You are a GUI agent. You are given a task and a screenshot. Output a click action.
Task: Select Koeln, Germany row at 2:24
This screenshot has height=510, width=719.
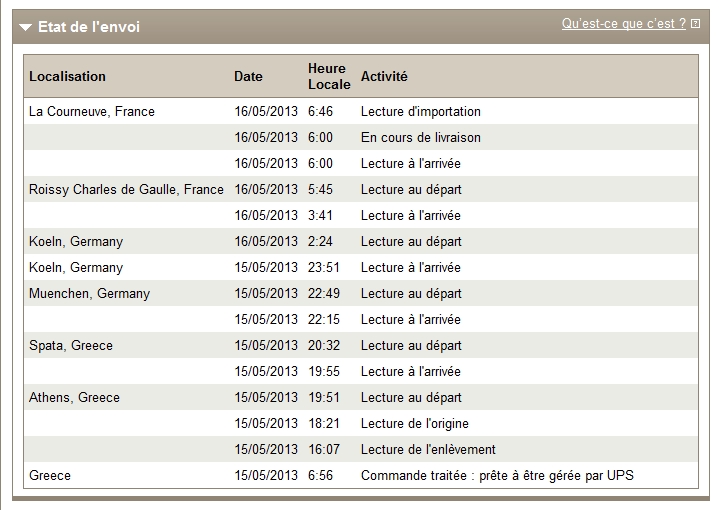tap(361, 241)
